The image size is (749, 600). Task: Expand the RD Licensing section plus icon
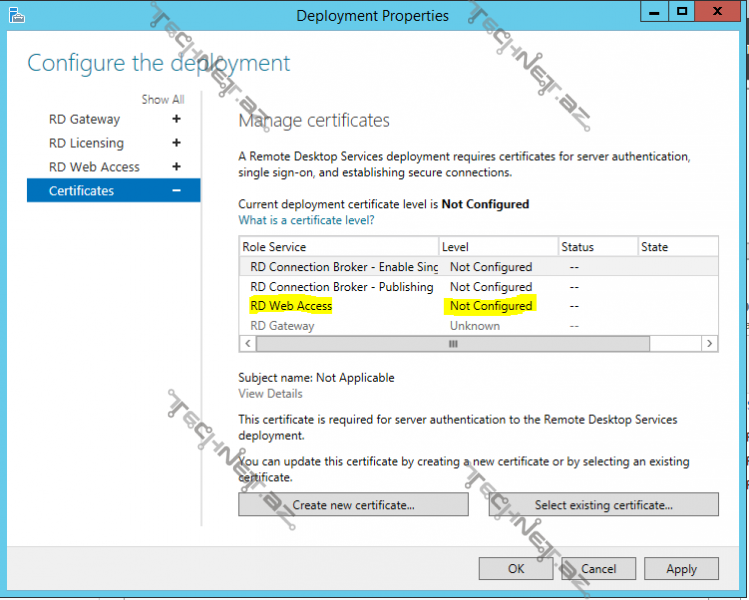click(177, 143)
